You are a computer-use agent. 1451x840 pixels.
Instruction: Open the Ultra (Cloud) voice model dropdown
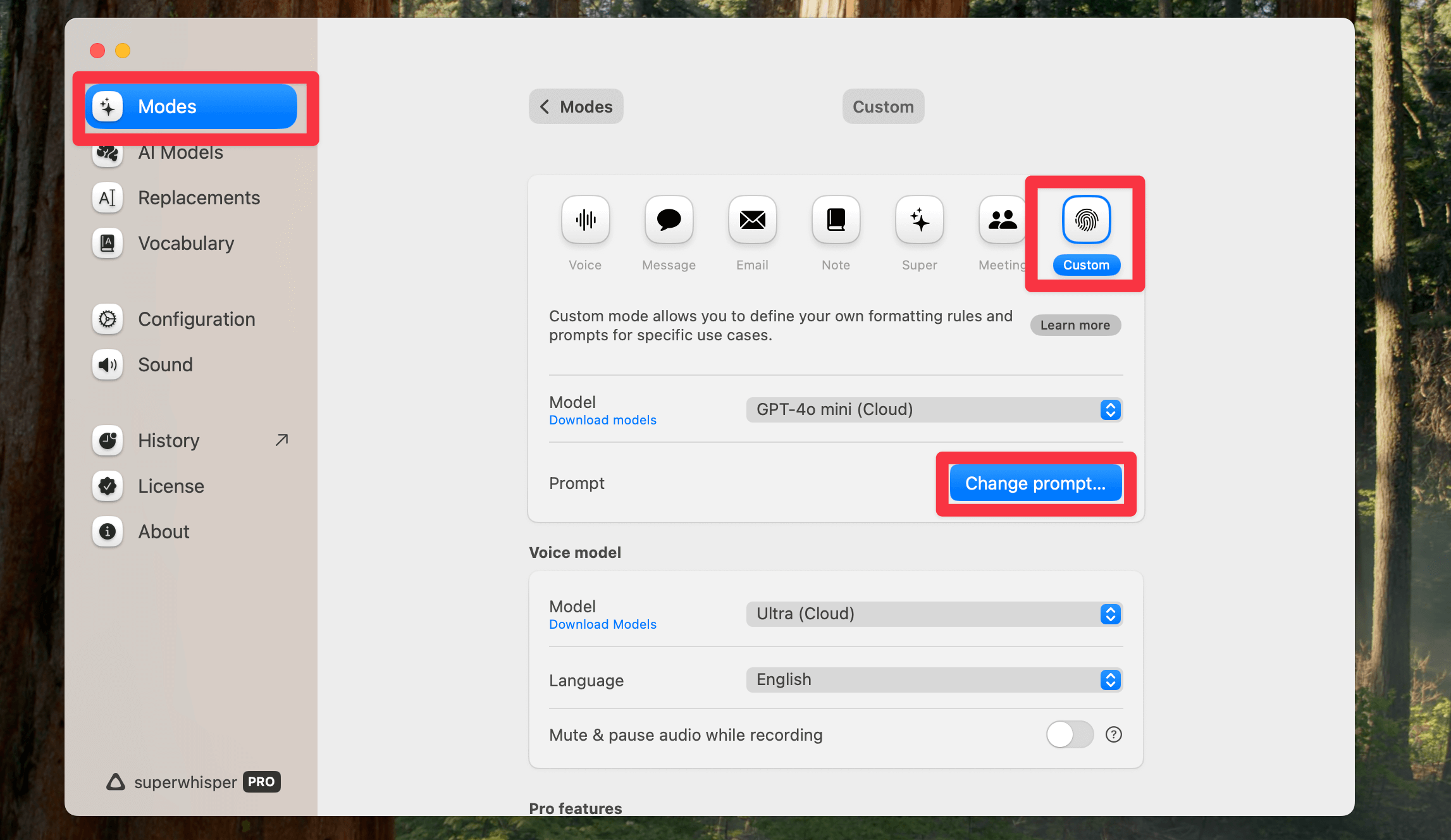[x=934, y=614]
